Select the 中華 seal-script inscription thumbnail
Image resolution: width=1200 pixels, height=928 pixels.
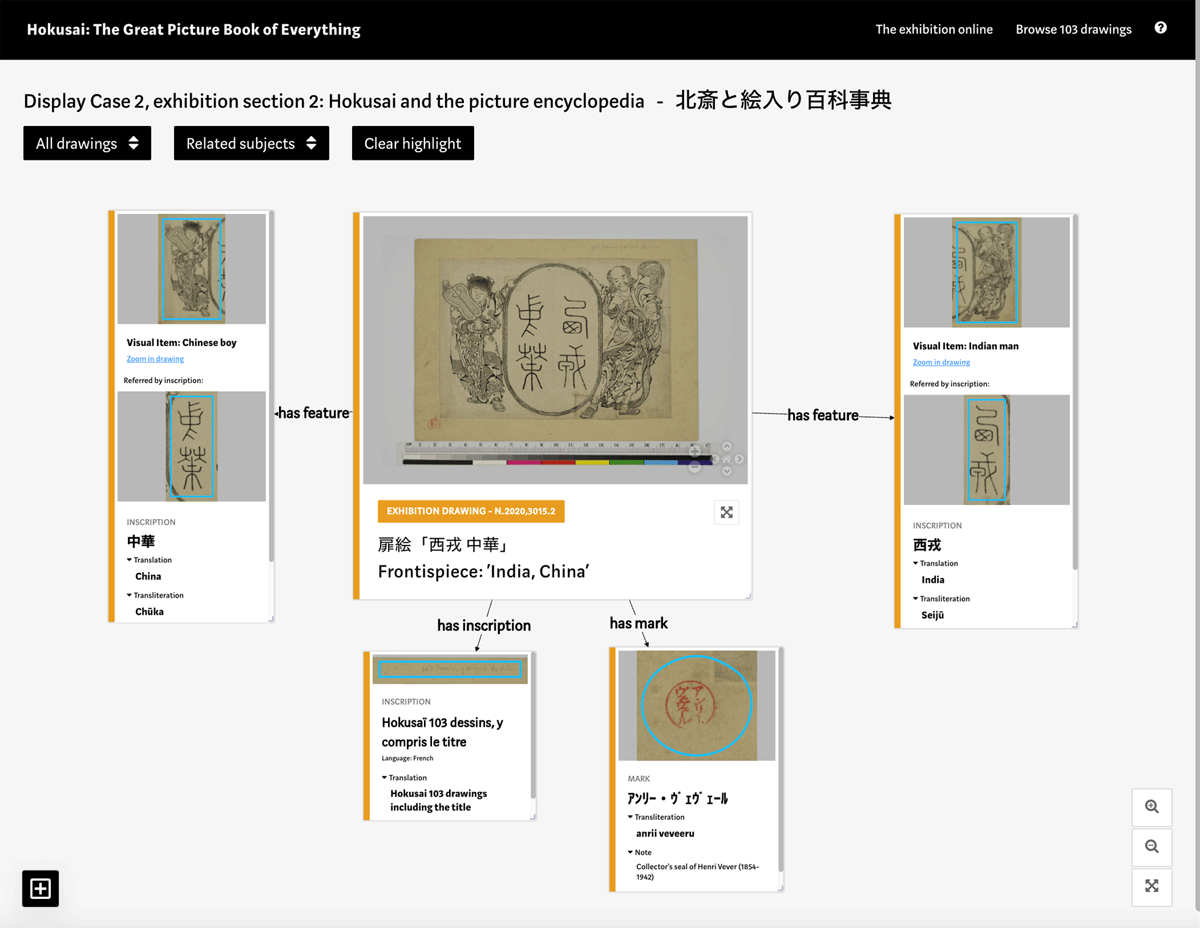click(x=192, y=446)
